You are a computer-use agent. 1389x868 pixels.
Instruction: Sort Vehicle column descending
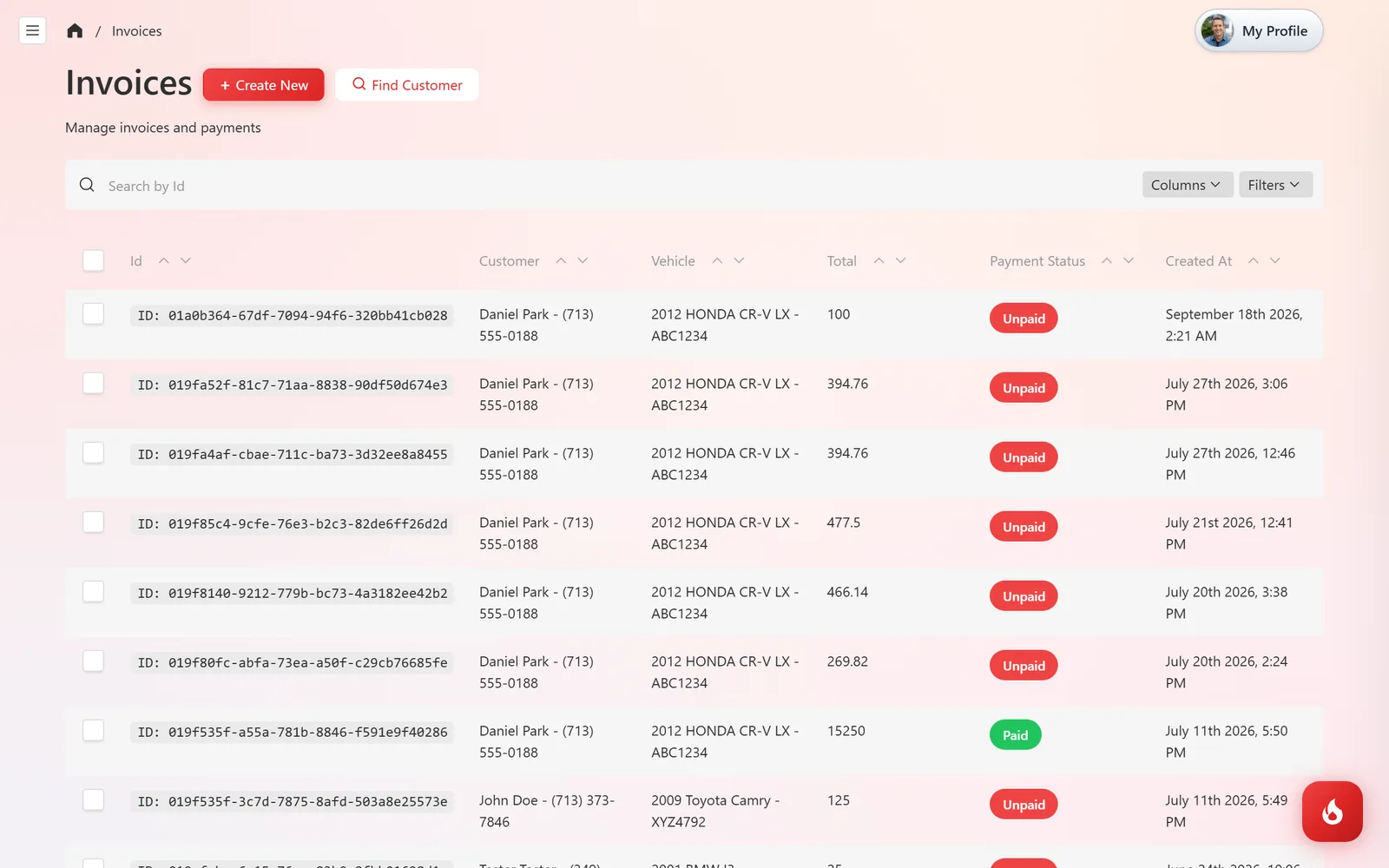(740, 260)
